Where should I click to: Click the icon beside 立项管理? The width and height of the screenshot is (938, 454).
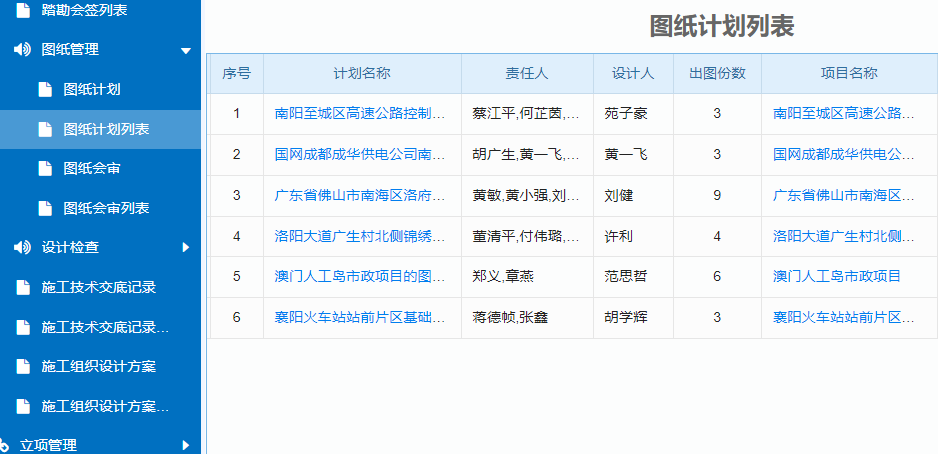coord(6,445)
